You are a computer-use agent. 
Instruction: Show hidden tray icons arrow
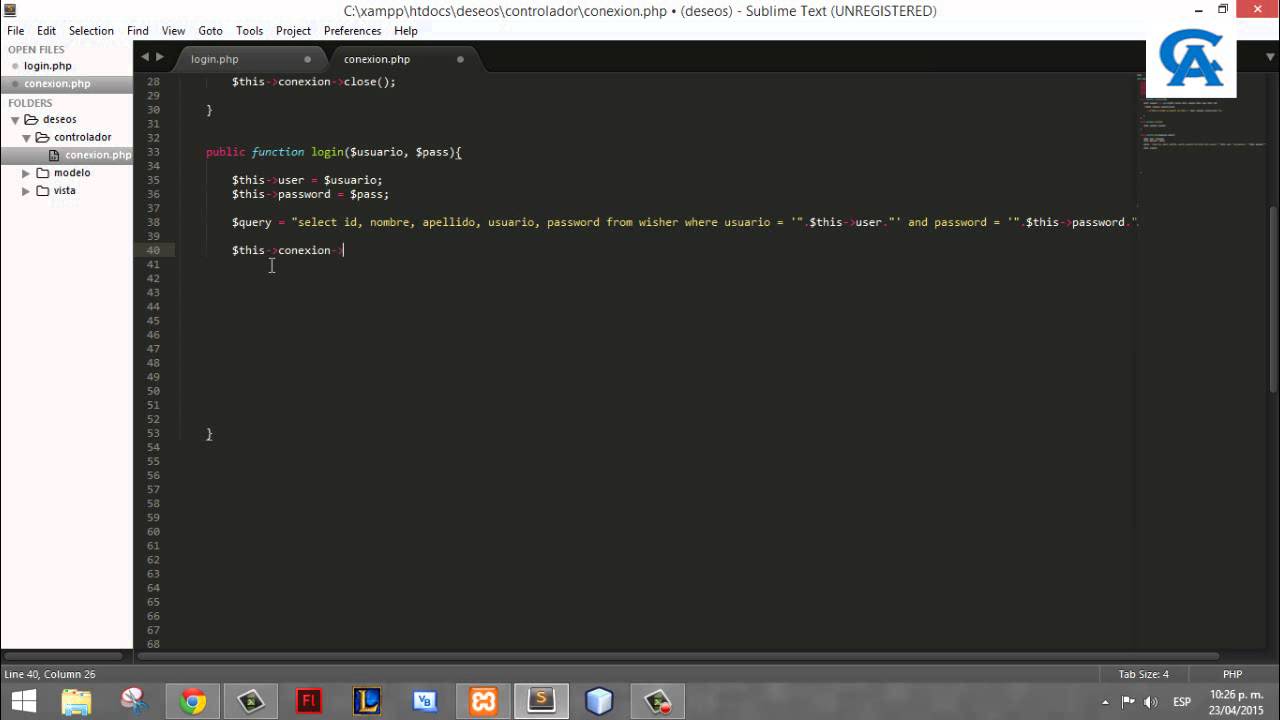click(1105, 702)
